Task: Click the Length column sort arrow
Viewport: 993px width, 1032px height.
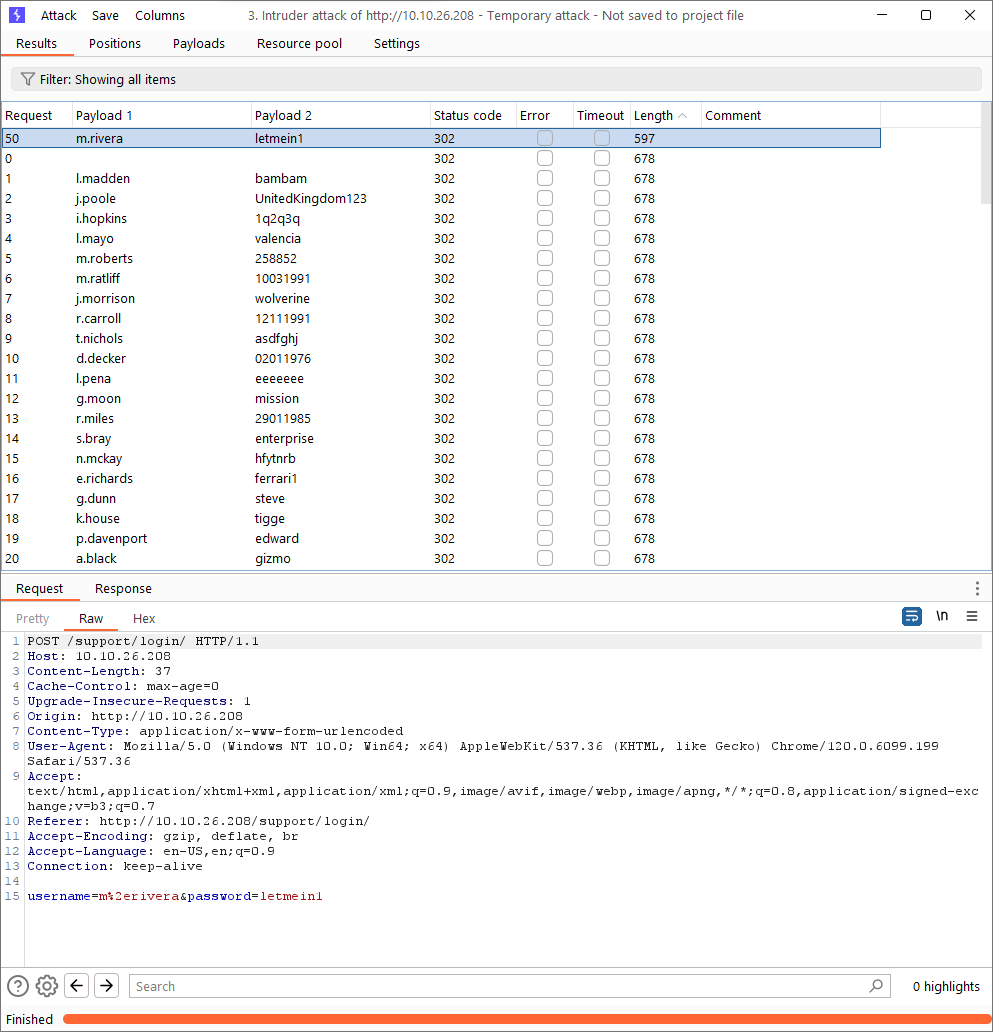Action: coord(682,116)
